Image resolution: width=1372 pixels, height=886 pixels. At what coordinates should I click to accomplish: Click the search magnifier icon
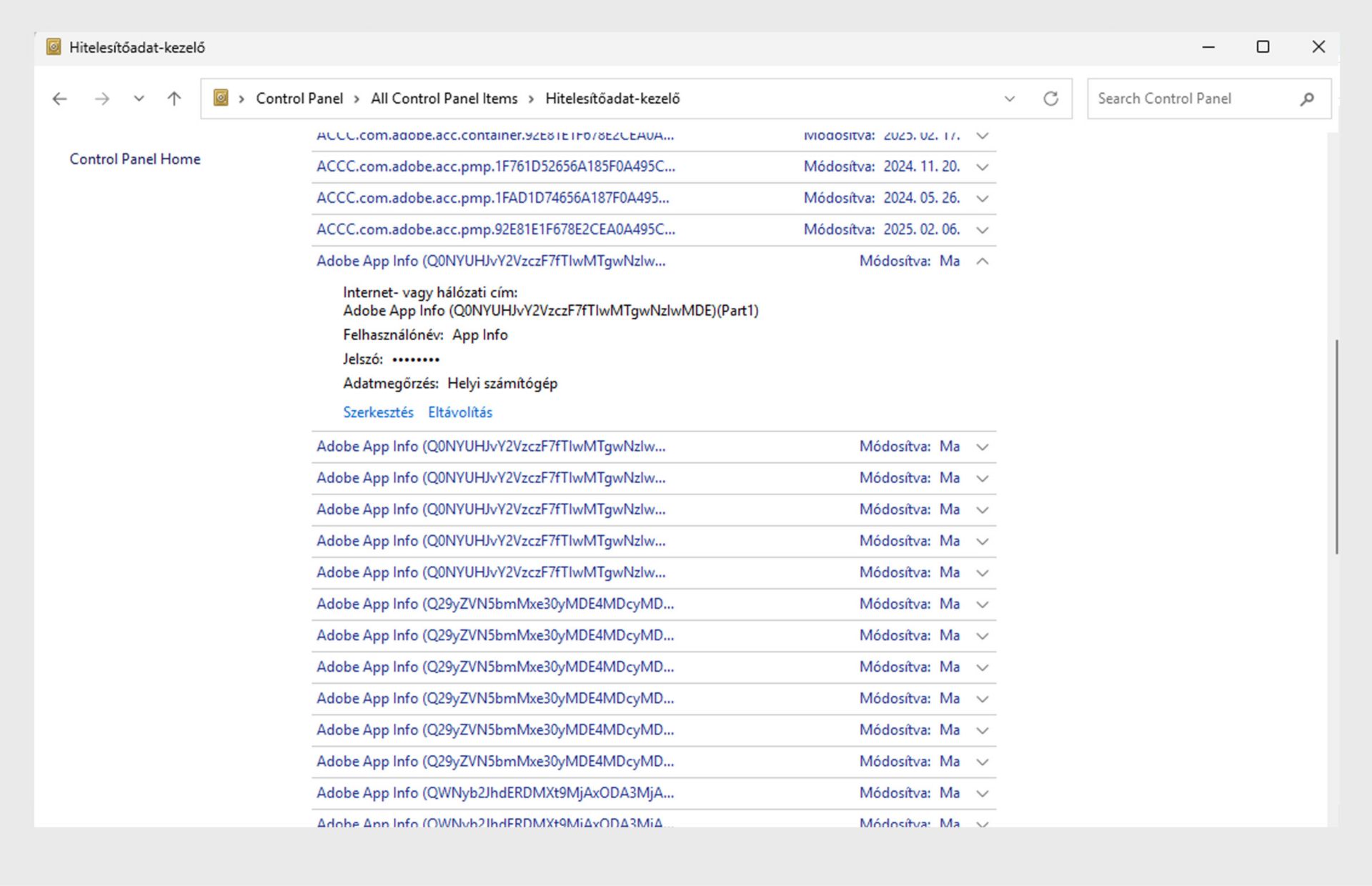[1306, 99]
